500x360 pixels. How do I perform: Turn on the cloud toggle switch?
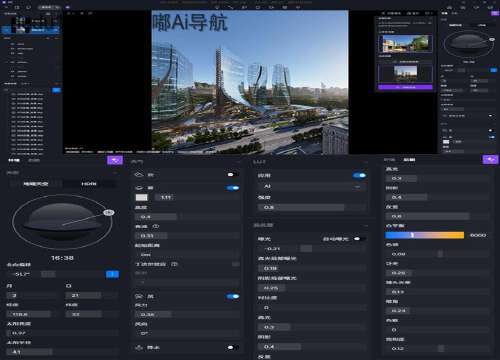232,175
